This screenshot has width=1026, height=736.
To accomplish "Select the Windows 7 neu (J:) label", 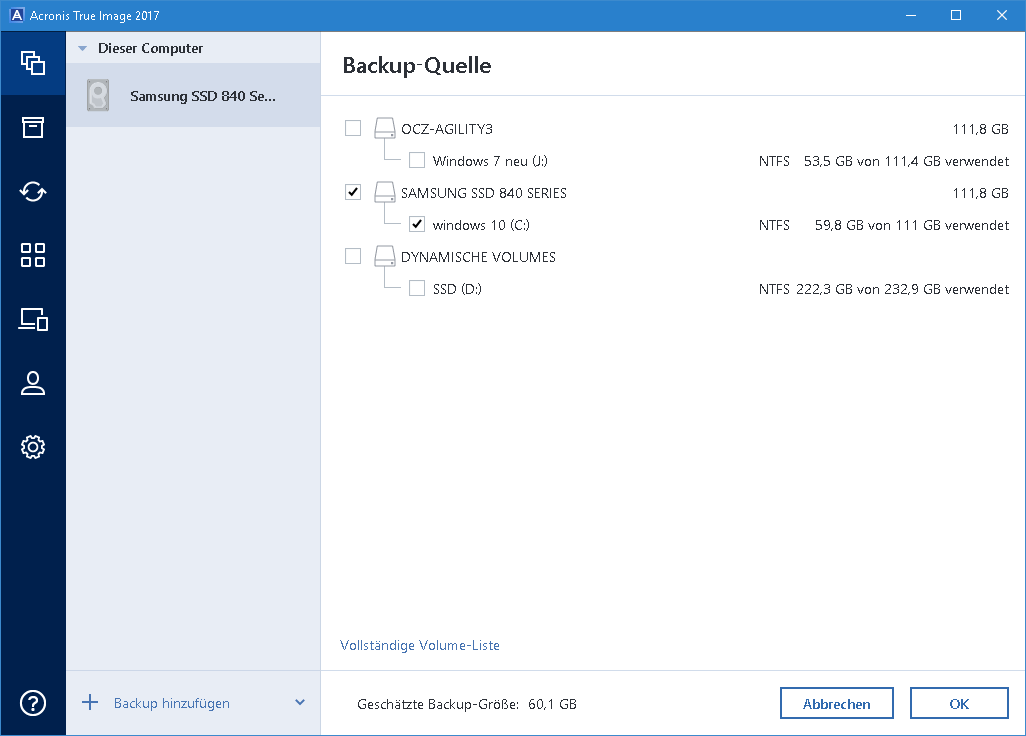I will pyautogui.click(x=490, y=161).
